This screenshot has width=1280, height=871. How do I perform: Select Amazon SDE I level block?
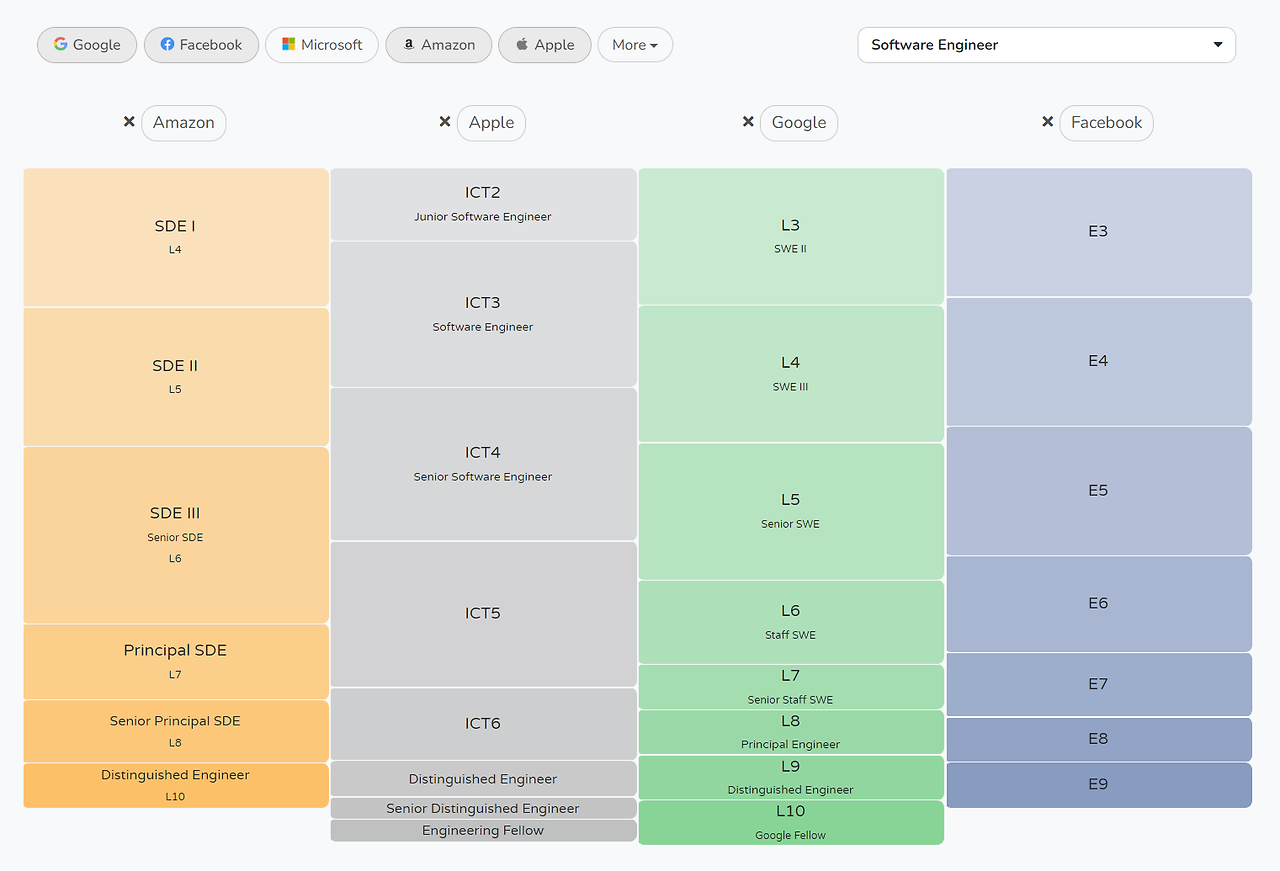(176, 237)
